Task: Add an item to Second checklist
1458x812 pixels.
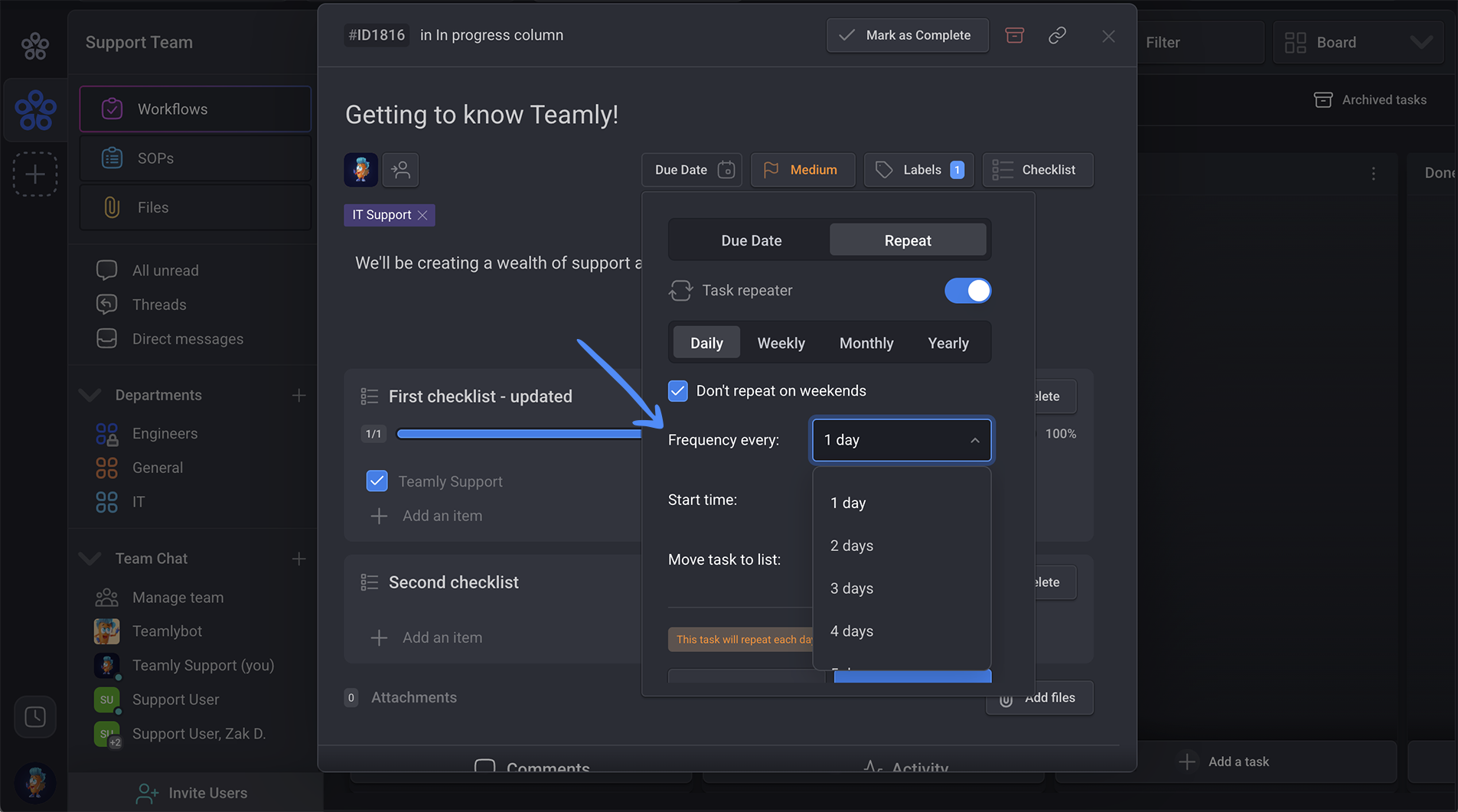Action: click(427, 638)
